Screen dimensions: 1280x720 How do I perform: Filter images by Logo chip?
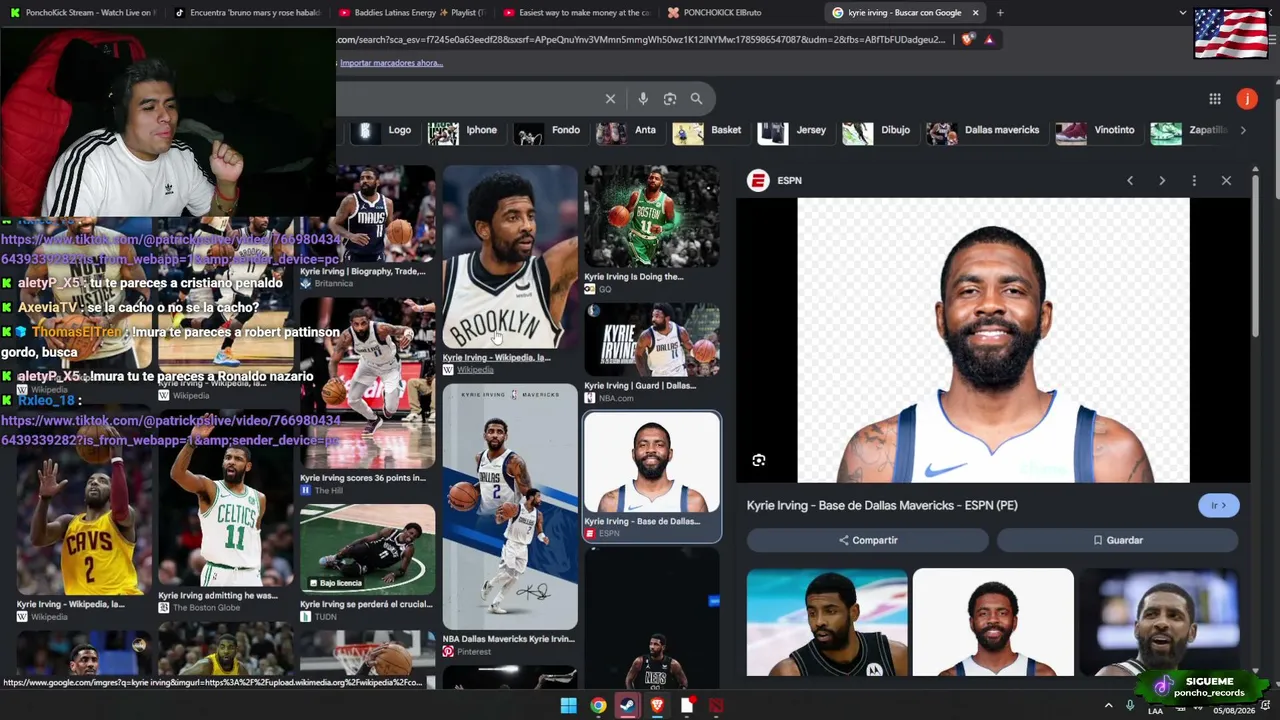coord(385,130)
